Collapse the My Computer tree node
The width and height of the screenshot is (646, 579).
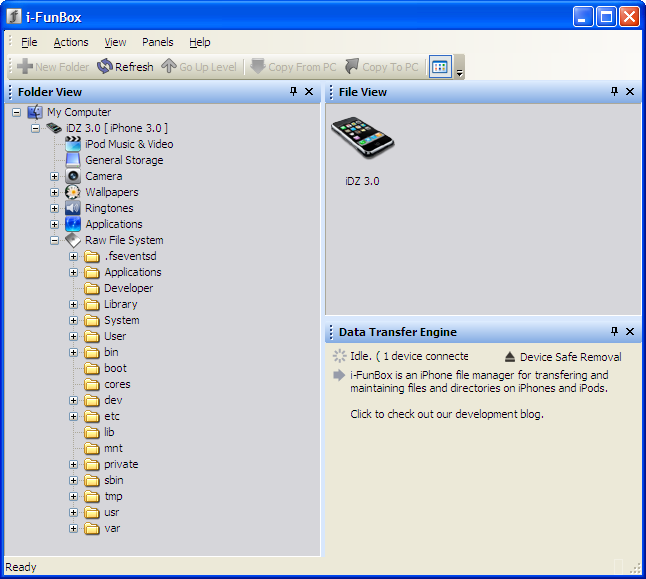click(x=16, y=113)
